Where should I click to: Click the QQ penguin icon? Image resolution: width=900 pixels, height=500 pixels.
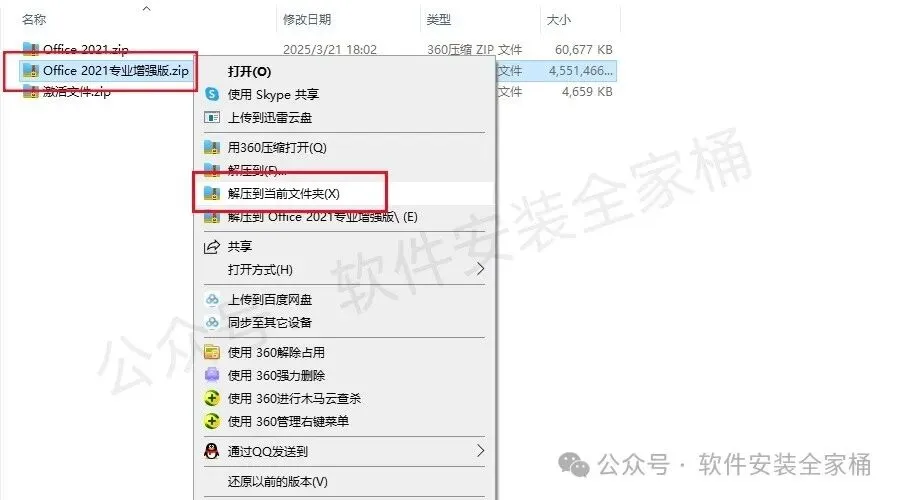coord(212,451)
